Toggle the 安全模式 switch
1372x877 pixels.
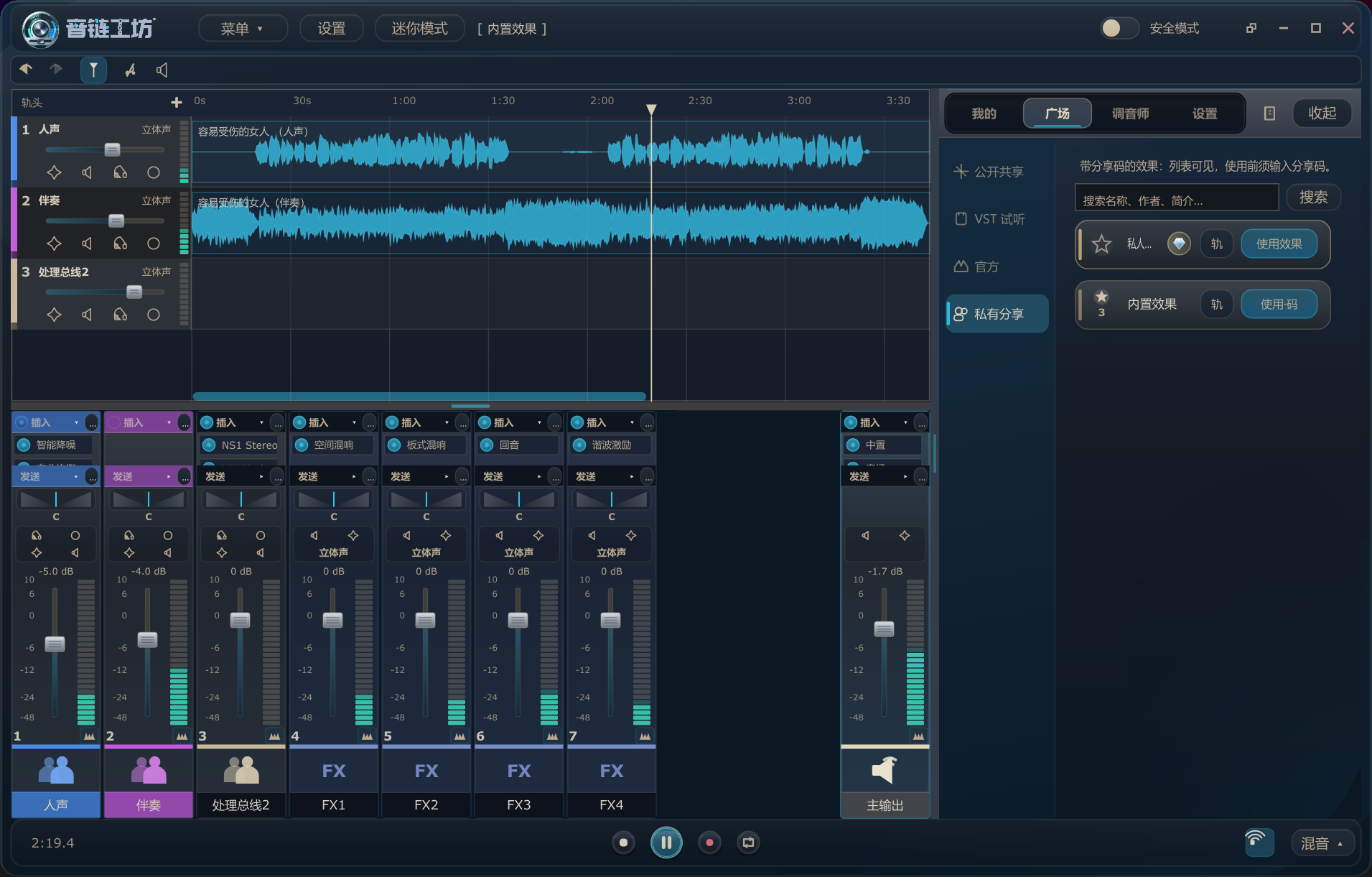tap(1119, 28)
